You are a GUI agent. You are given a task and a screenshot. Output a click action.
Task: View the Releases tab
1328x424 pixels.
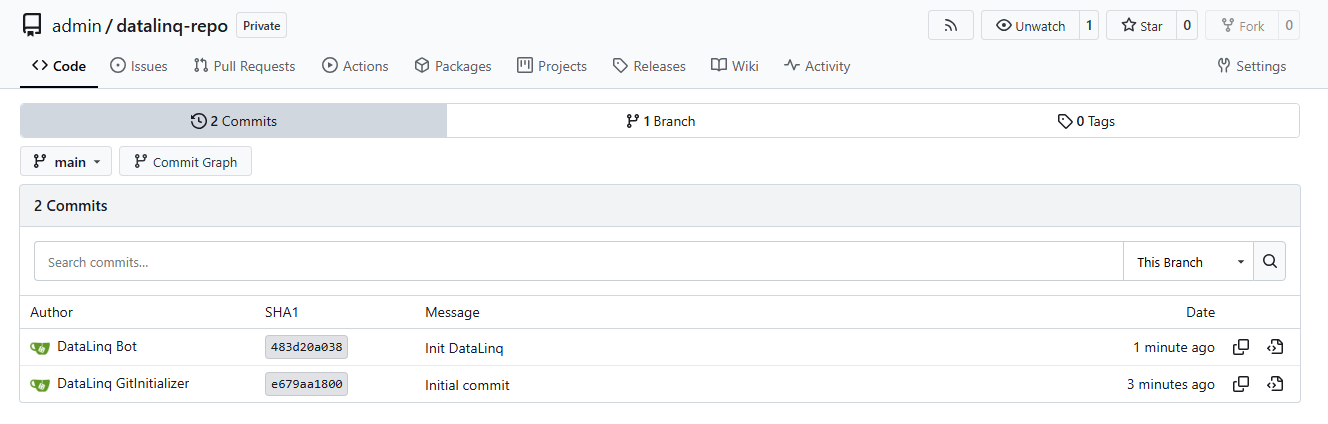point(649,66)
